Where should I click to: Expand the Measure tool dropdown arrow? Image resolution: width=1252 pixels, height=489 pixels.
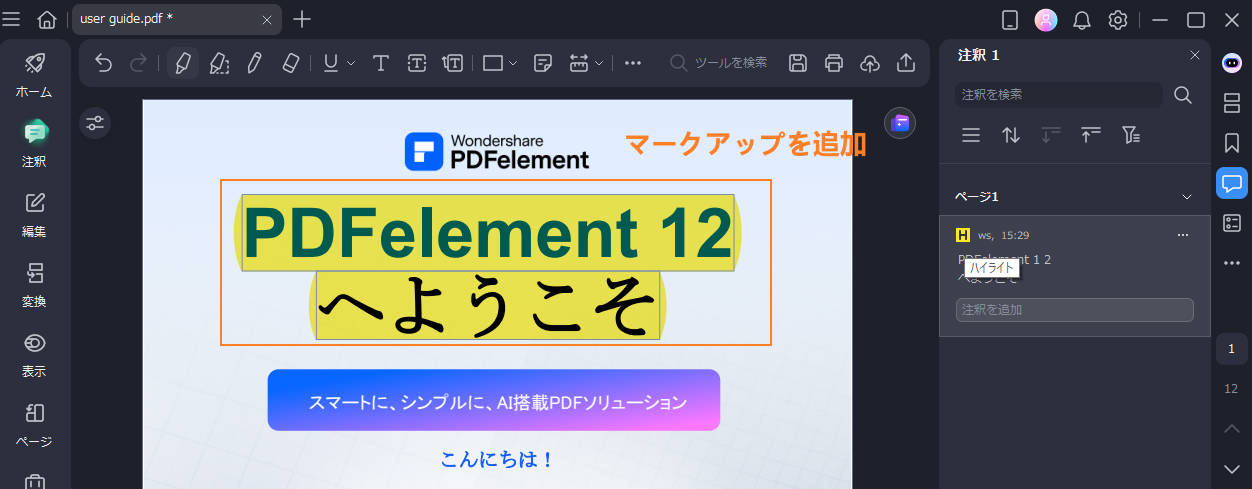[599, 63]
